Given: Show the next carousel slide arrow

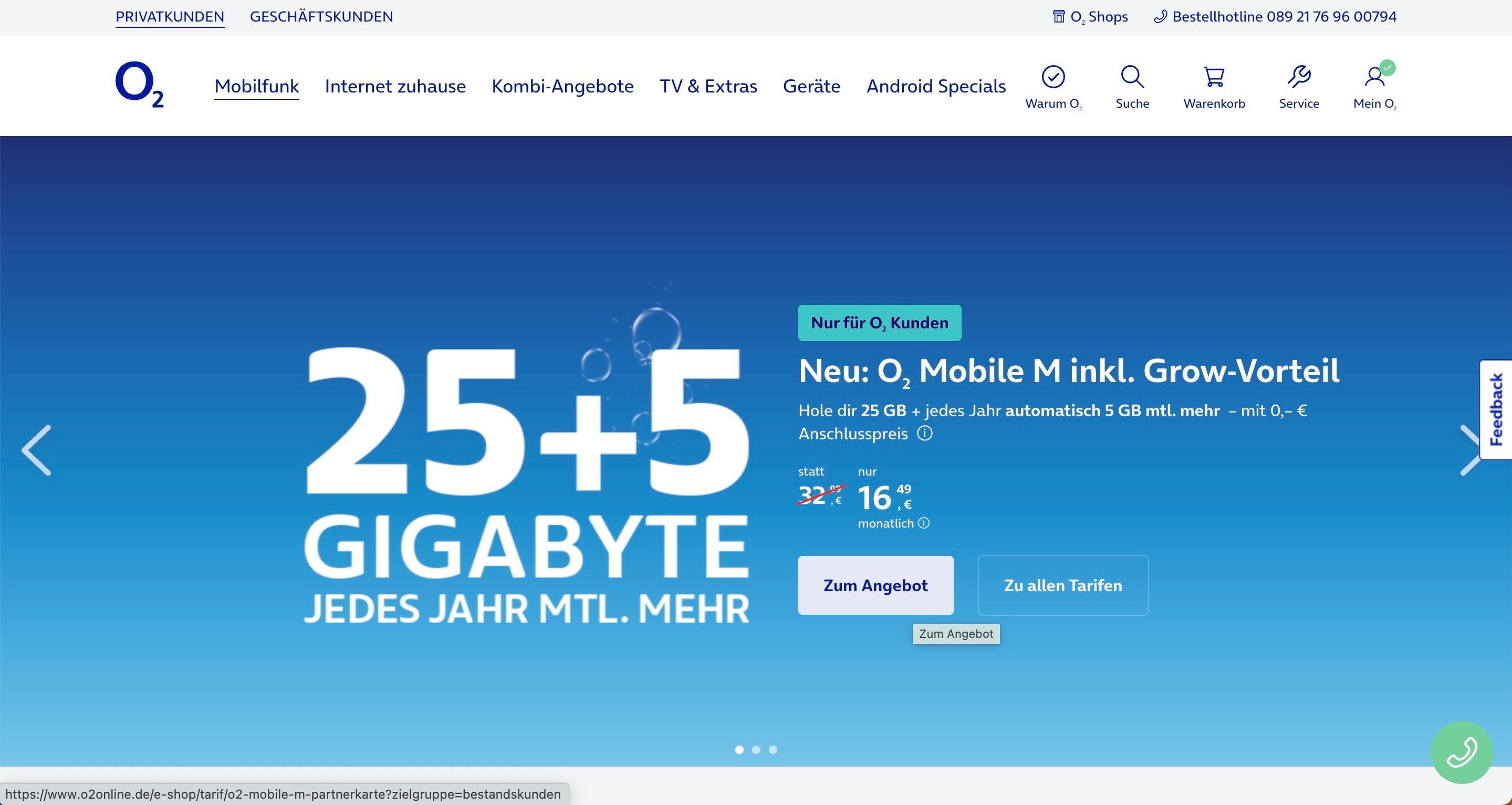Looking at the screenshot, I should (x=1469, y=450).
